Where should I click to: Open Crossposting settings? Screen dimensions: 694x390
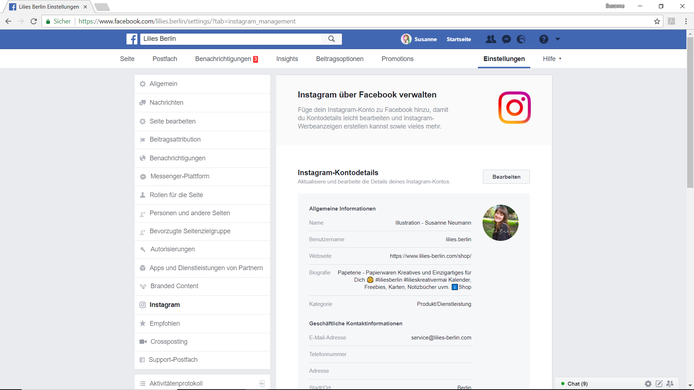[202, 342]
